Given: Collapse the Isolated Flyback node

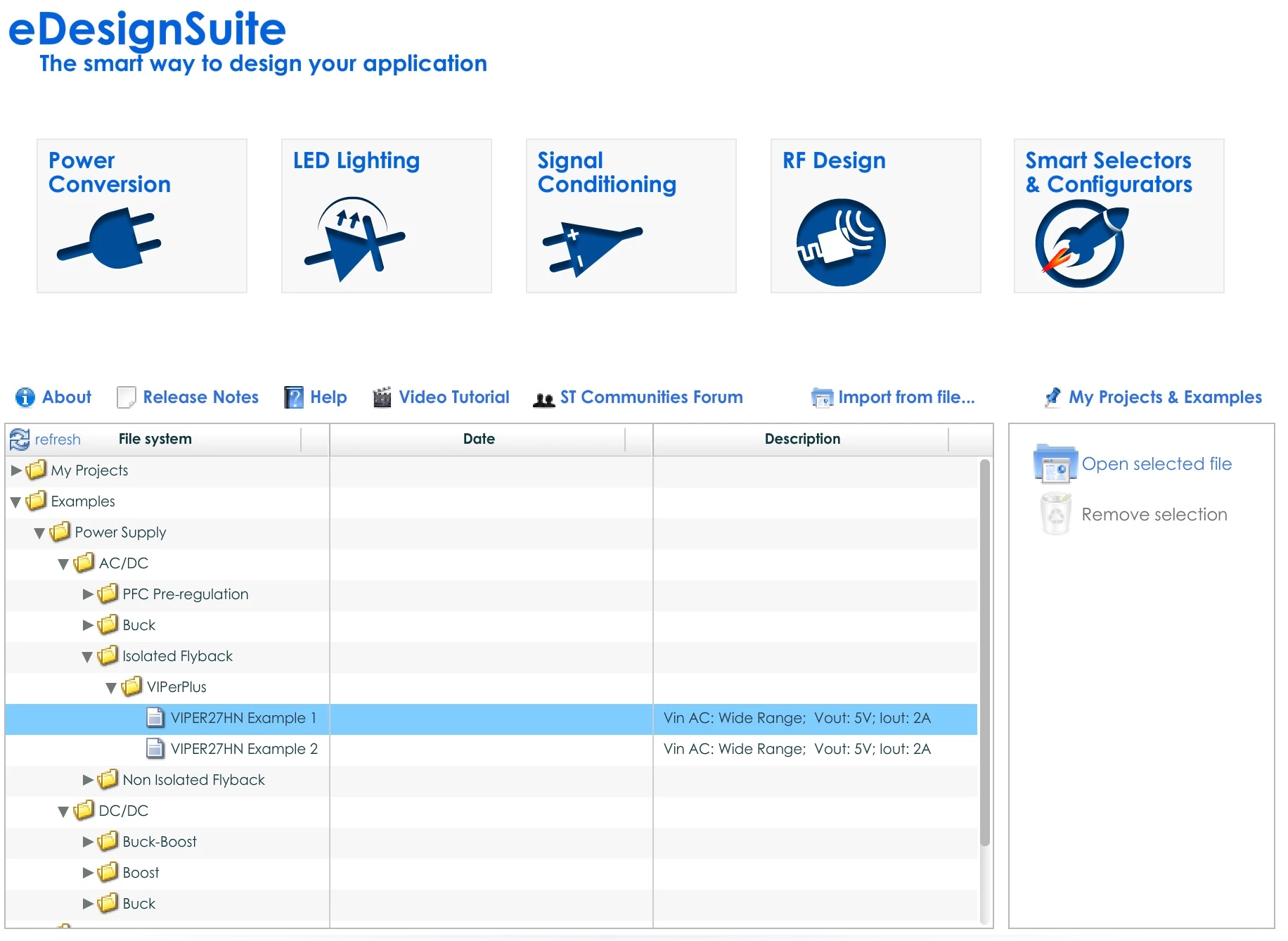Looking at the screenshot, I should (x=88, y=657).
